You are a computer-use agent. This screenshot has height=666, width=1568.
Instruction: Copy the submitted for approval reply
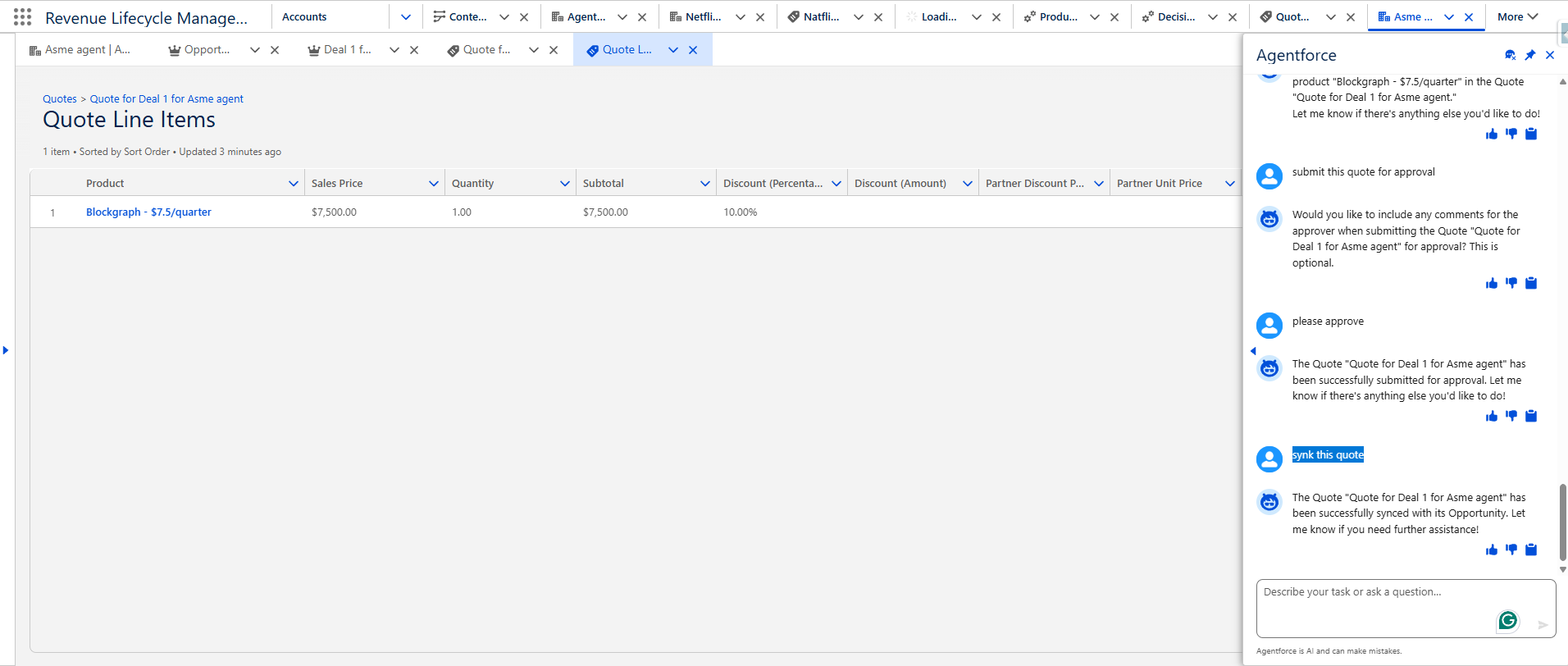click(x=1531, y=416)
